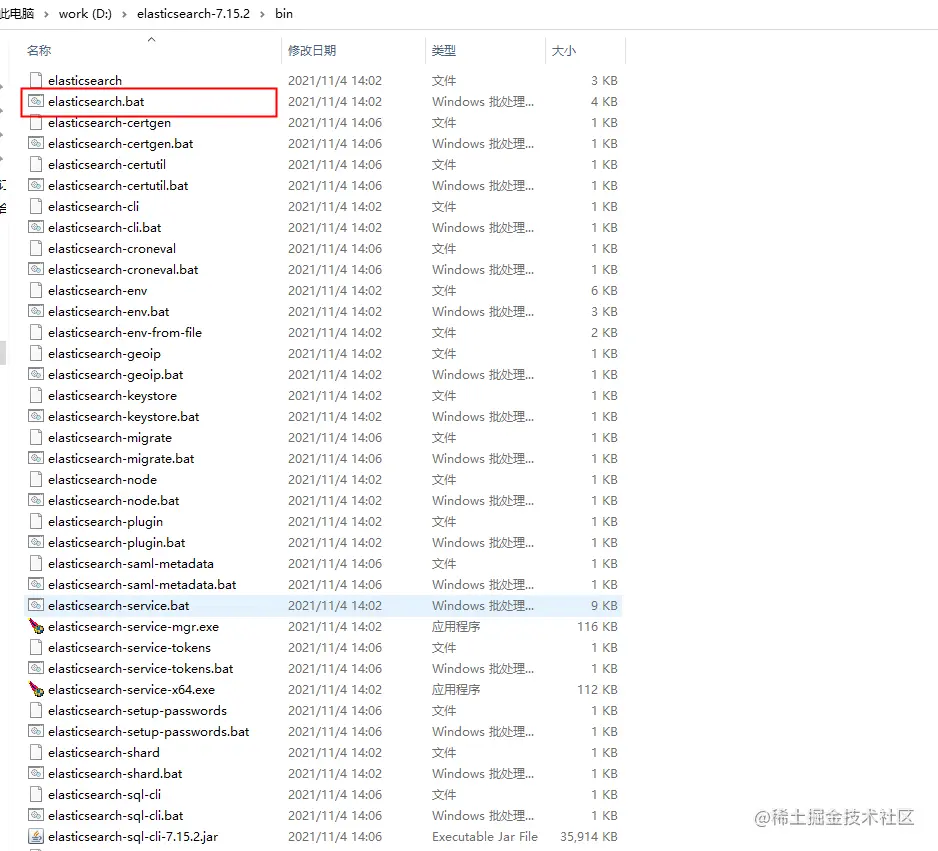Select the elasticsearch-service.bat batch icon

click(36, 605)
